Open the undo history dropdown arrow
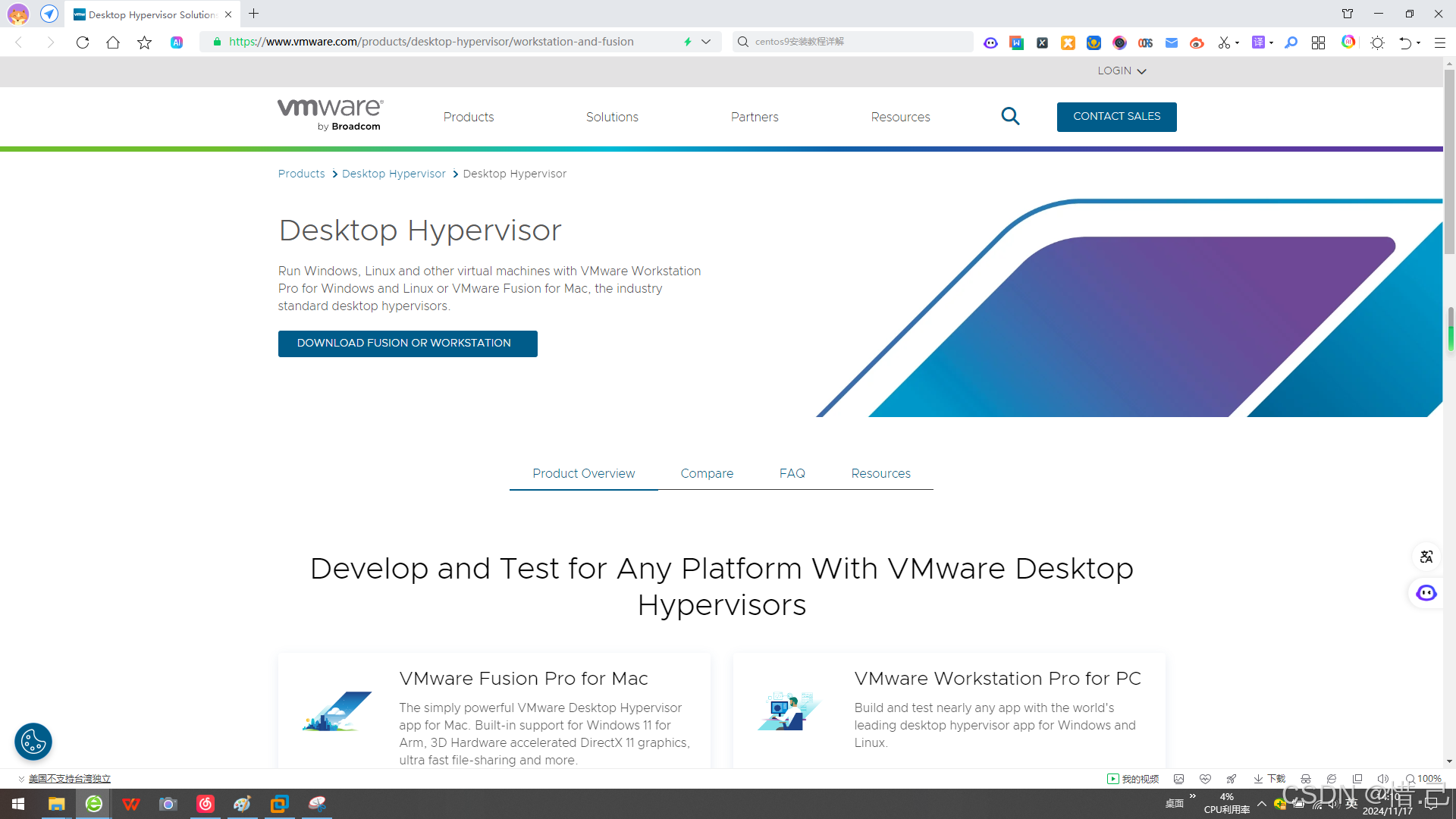The width and height of the screenshot is (1456, 819). tap(1418, 42)
